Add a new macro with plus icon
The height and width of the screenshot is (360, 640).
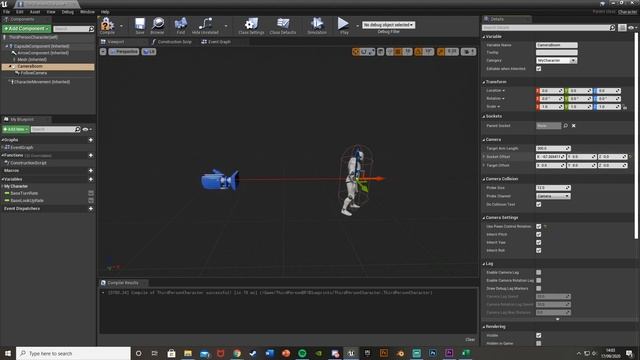click(91, 171)
